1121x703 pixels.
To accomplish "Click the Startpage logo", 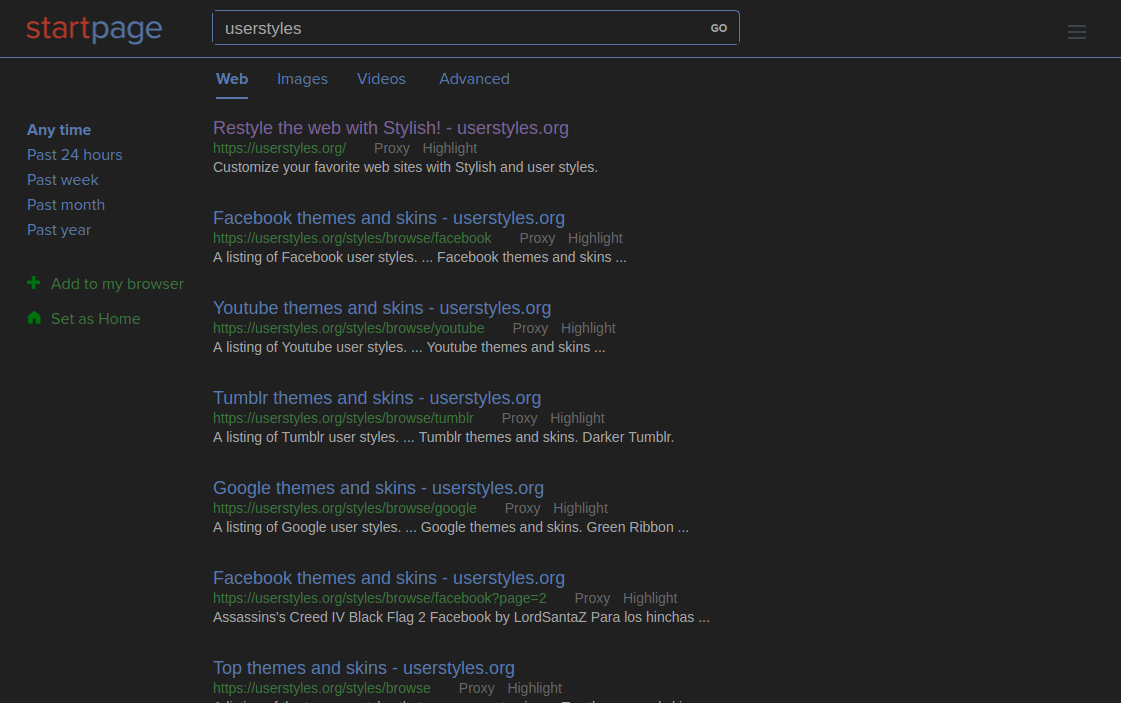I will tap(94, 28).
